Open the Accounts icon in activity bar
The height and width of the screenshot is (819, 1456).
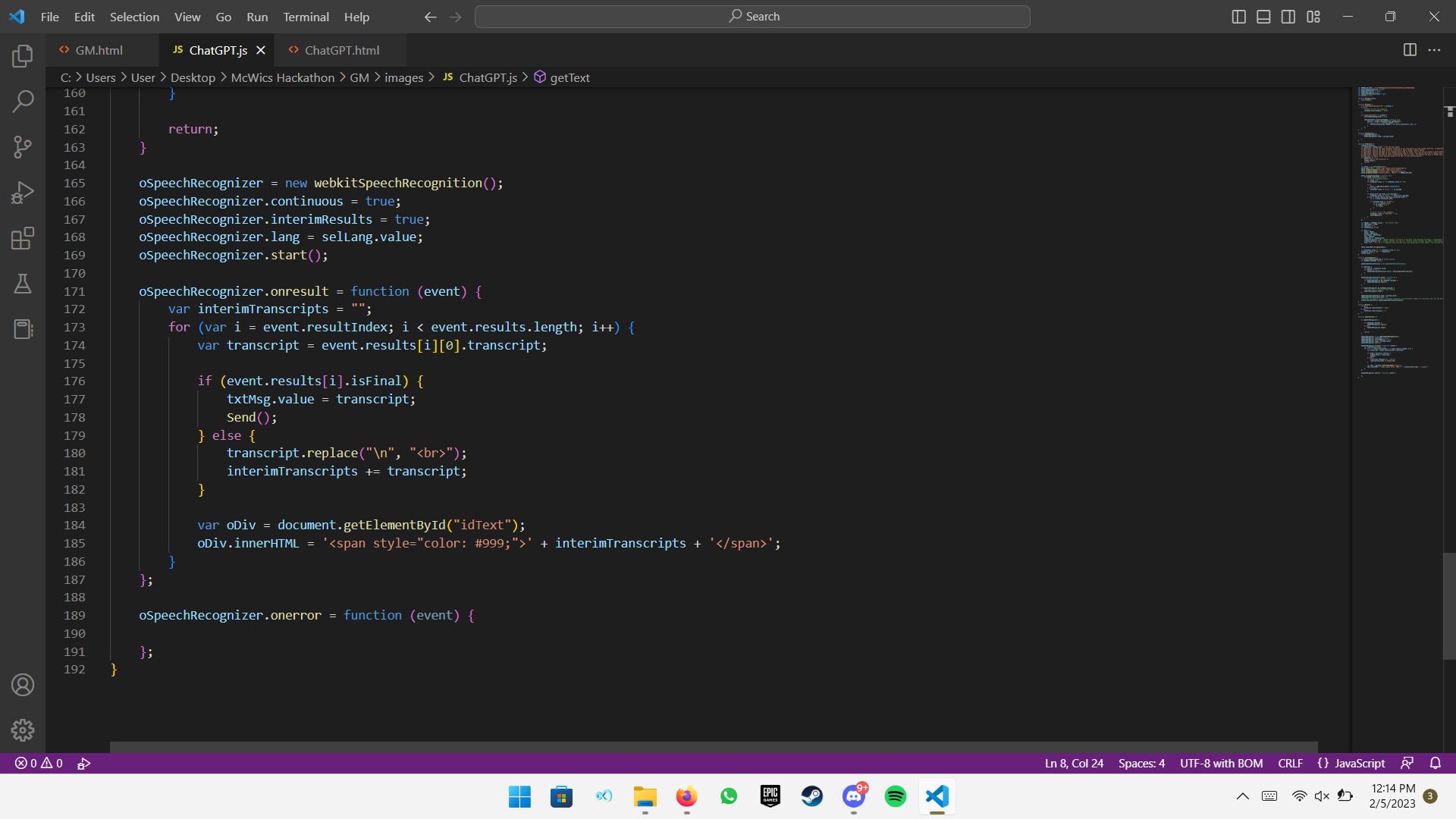23,685
